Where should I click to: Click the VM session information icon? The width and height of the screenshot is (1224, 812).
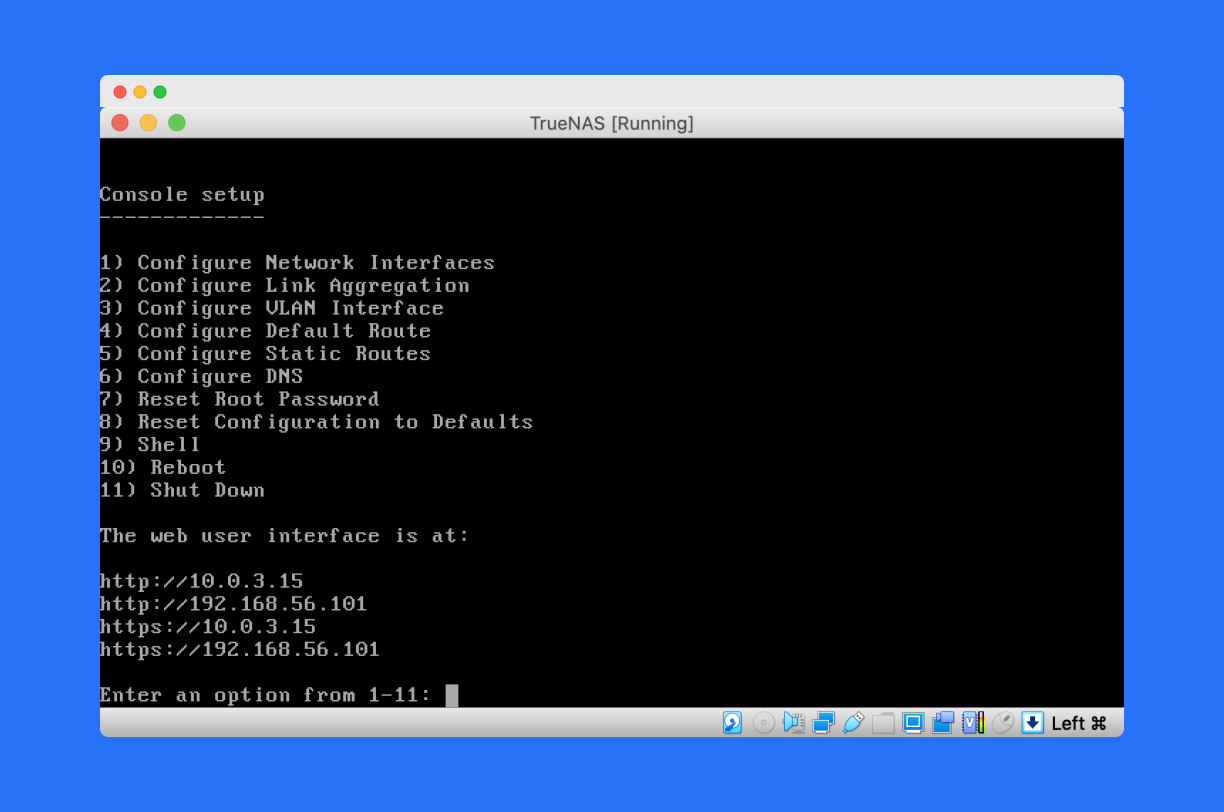pyautogui.click(x=972, y=722)
